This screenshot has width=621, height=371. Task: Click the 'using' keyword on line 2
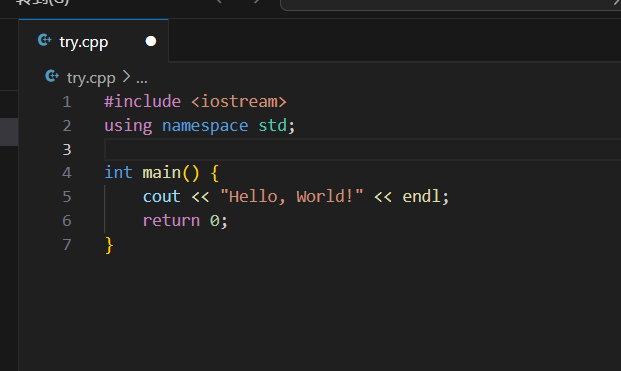[x=128, y=126]
